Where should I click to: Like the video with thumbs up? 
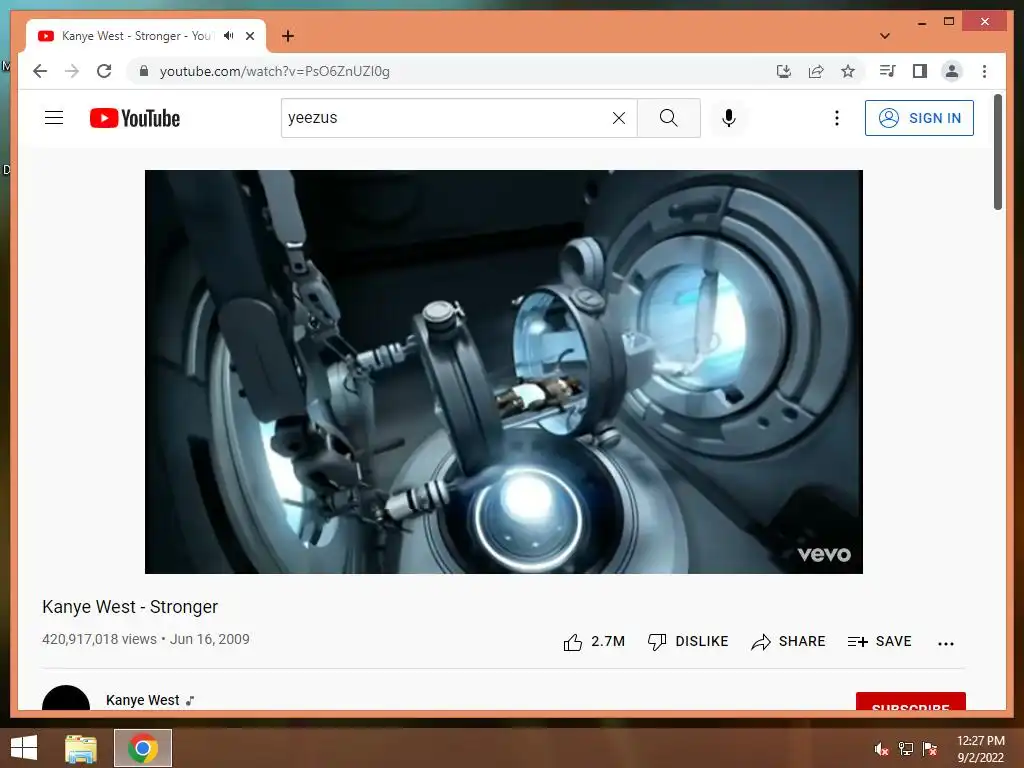[593, 642]
